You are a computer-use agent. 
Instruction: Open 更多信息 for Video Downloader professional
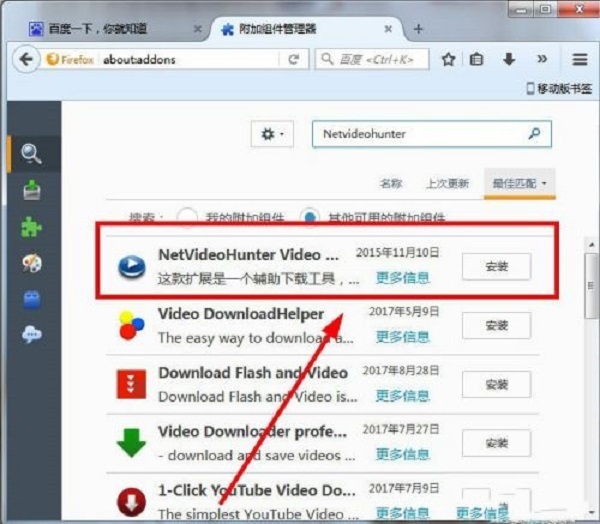pos(403,455)
